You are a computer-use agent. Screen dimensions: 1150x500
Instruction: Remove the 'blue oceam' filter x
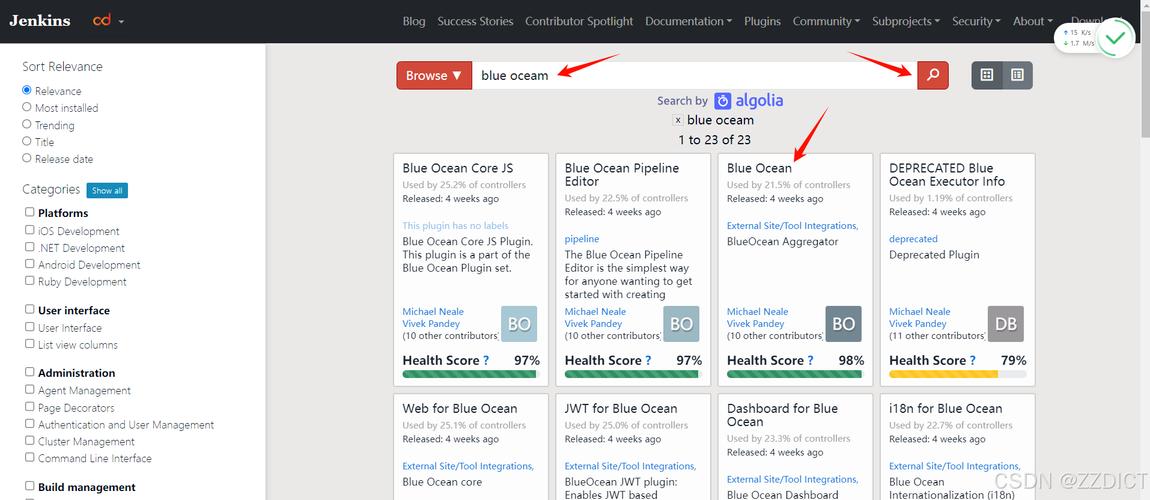coord(678,120)
